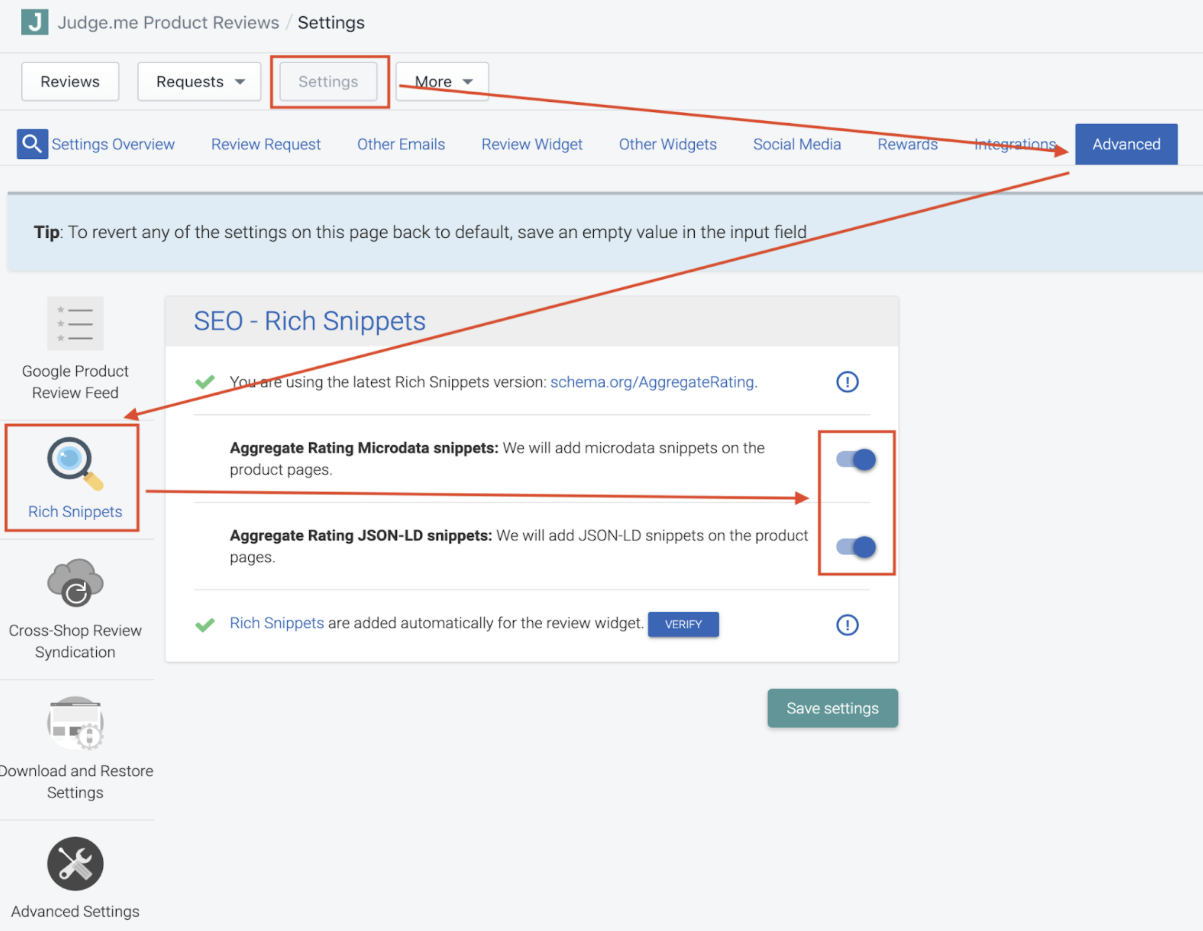Viewport: 1203px width, 931px height.
Task: Go to Social Media tab
Action: pos(797,144)
